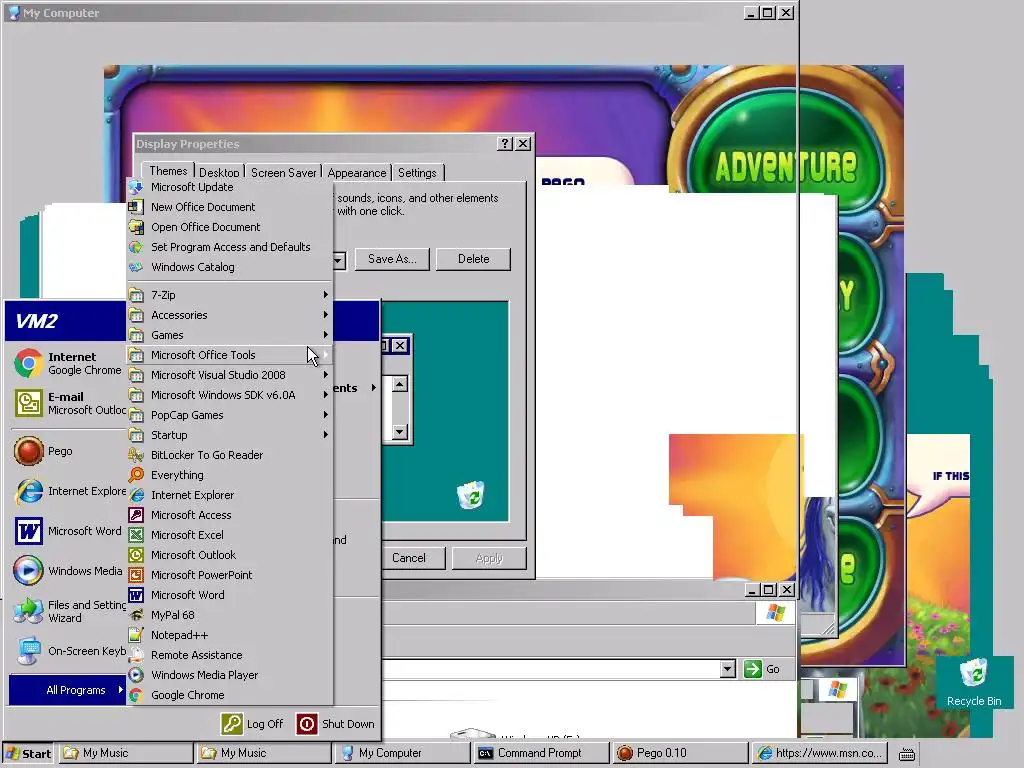Click Log Off button

tap(252, 724)
